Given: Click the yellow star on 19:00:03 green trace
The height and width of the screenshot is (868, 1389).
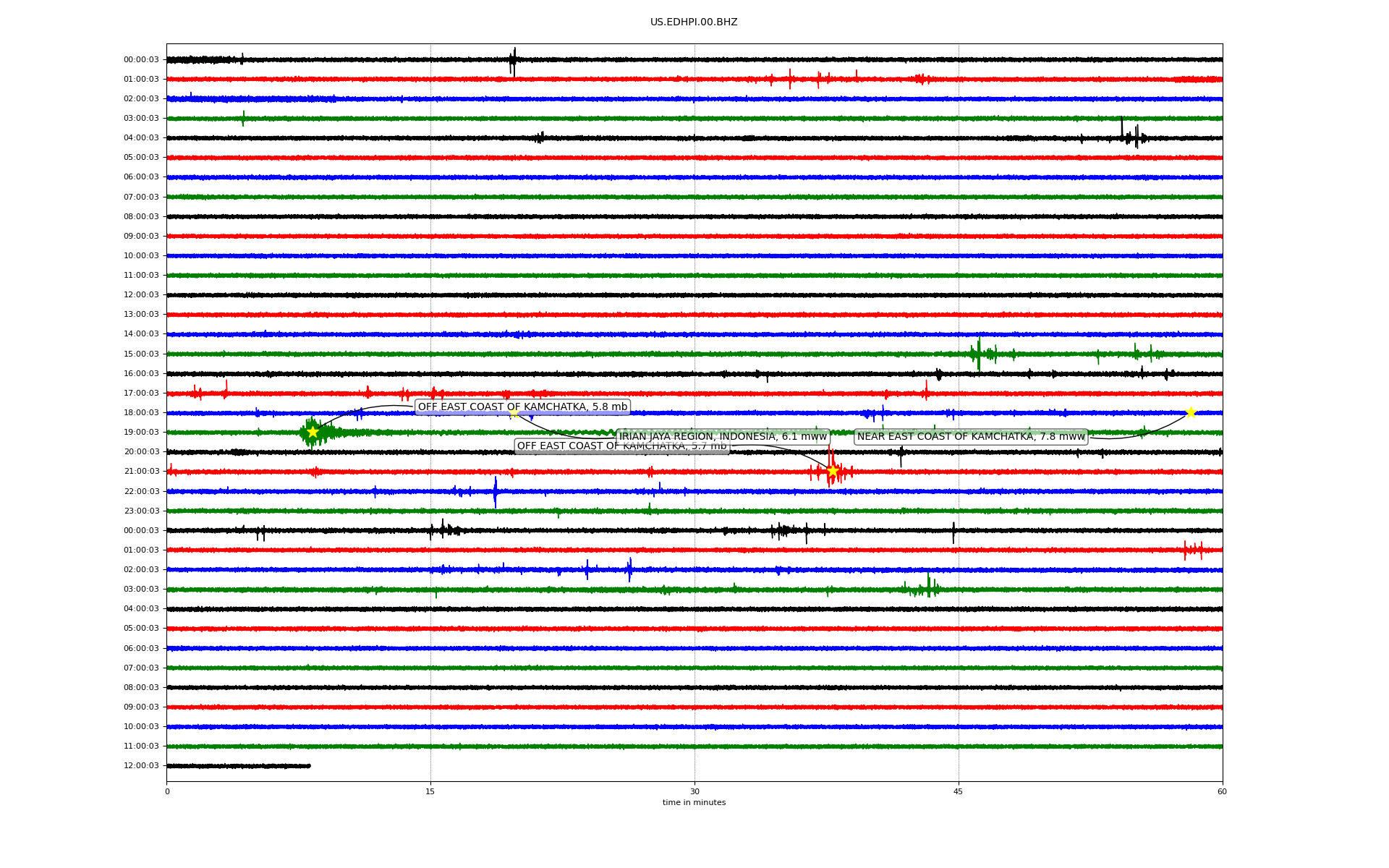Looking at the screenshot, I should (313, 432).
